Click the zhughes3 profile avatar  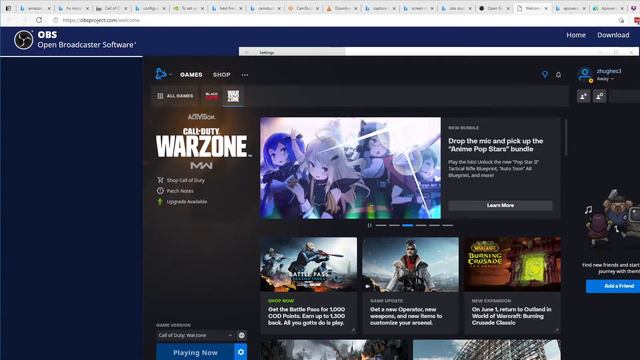[585, 74]
